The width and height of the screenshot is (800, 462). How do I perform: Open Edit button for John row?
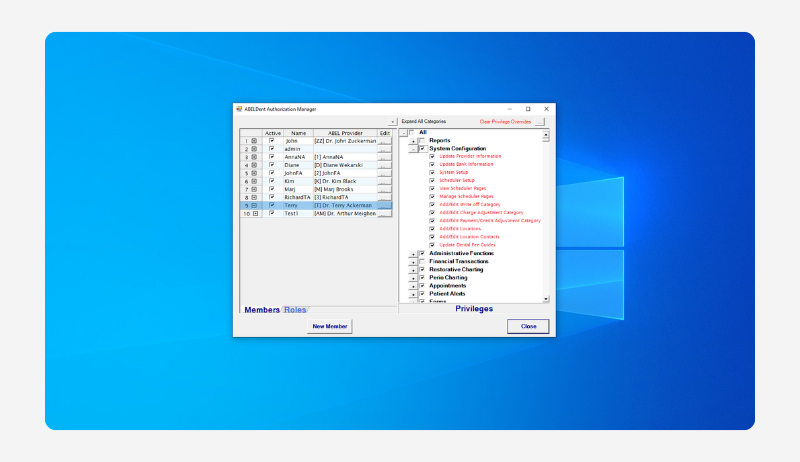point(385,141)
